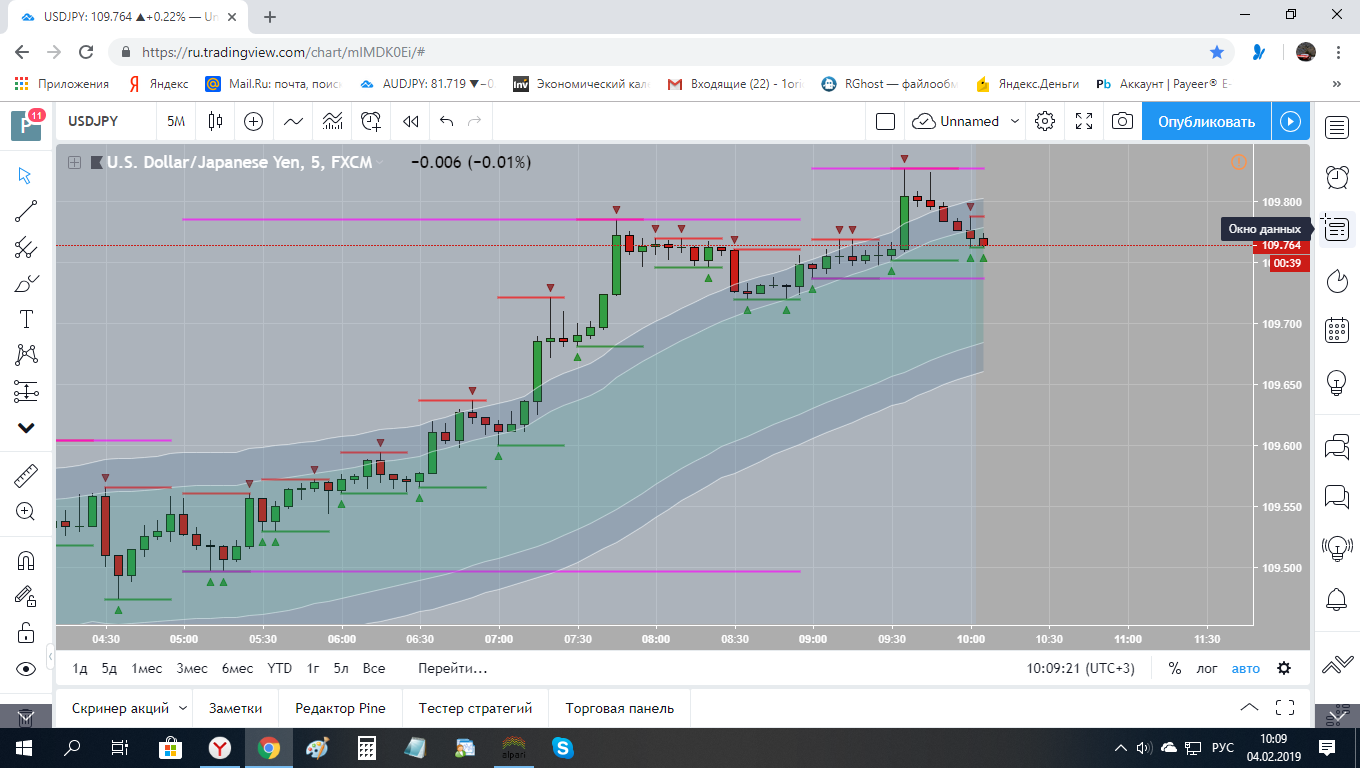Open the alerts alarm clock panel
The width and height of the screenshot is (1360, 768).
click(x=1337, y=177)
